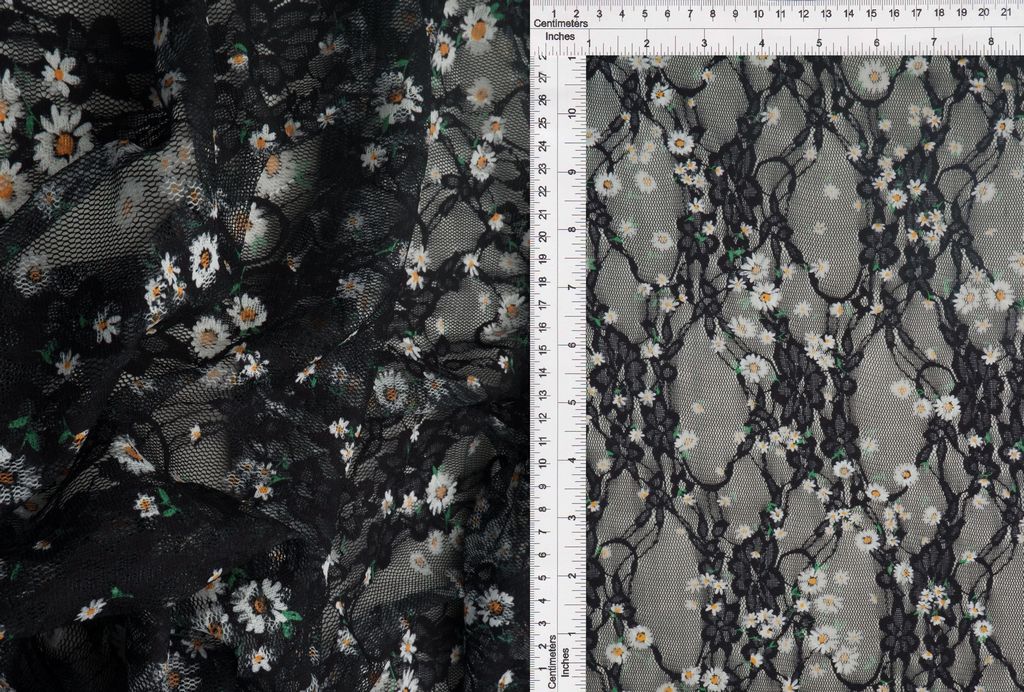1024x692 pixels.
Task: Click the 'Inches' label on the vertical ruler
Action: (x=565, y=662)
